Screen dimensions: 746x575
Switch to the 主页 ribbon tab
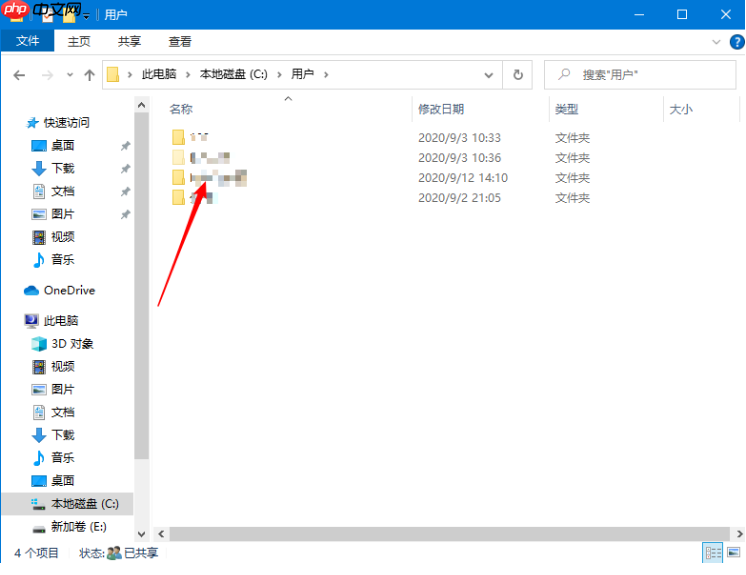coord(79,42)
